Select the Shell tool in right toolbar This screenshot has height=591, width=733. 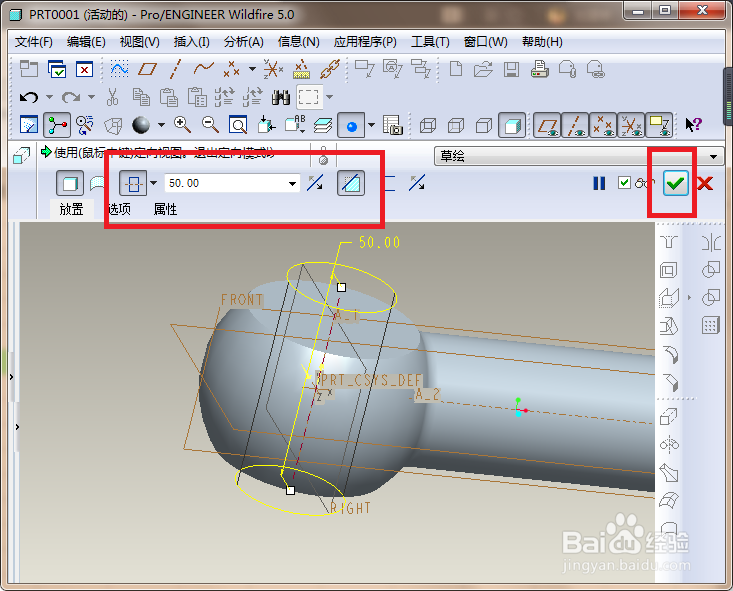tap(669, 270)
